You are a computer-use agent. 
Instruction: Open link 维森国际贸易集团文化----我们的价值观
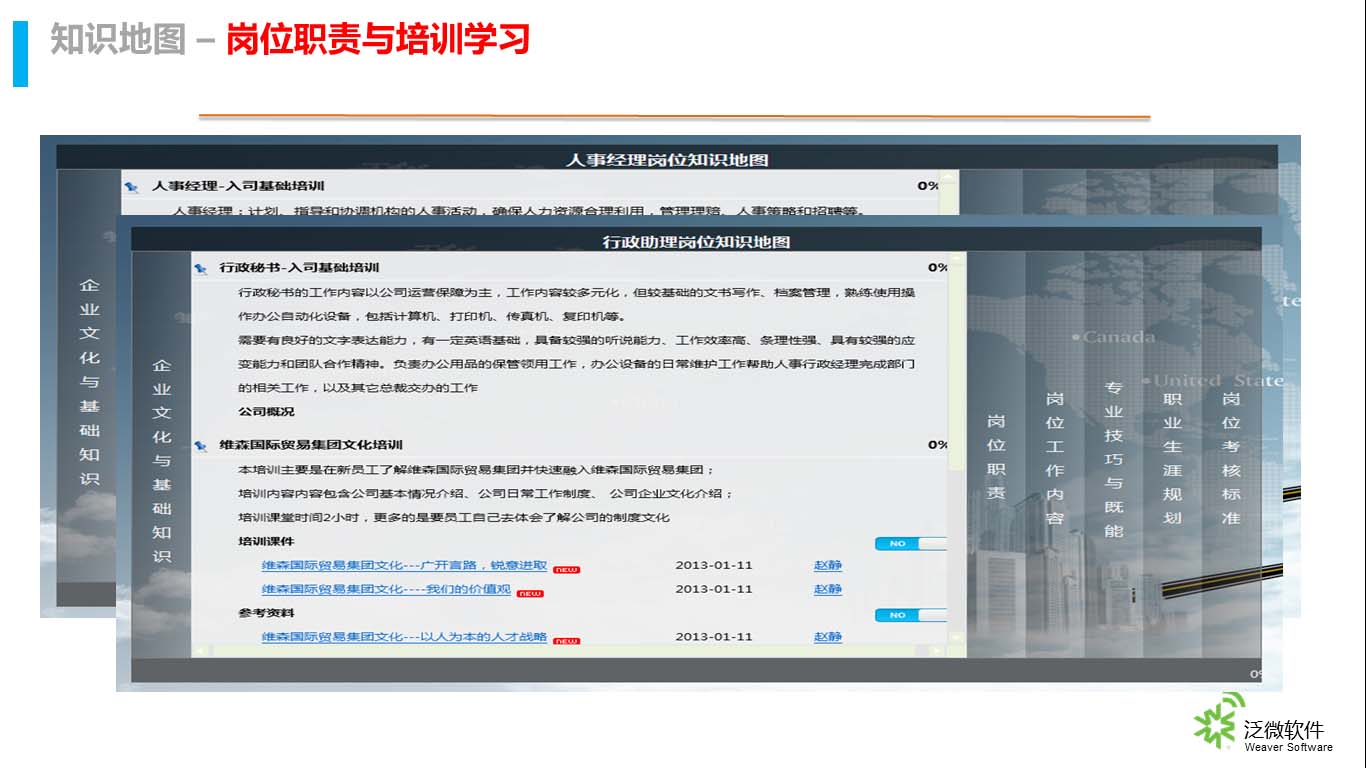(x=387, y=589)
